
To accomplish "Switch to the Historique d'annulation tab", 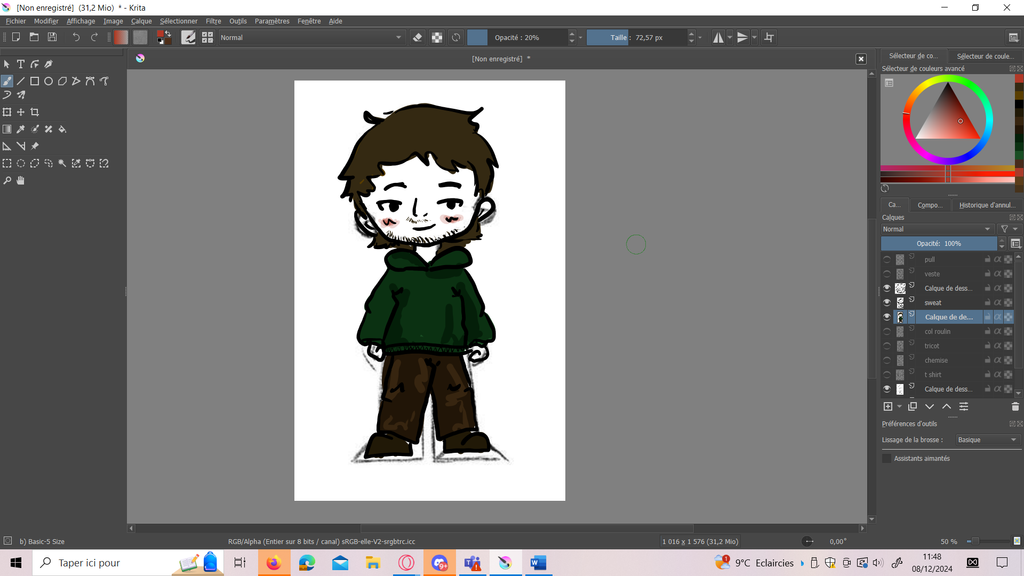I will pos(985,205).
